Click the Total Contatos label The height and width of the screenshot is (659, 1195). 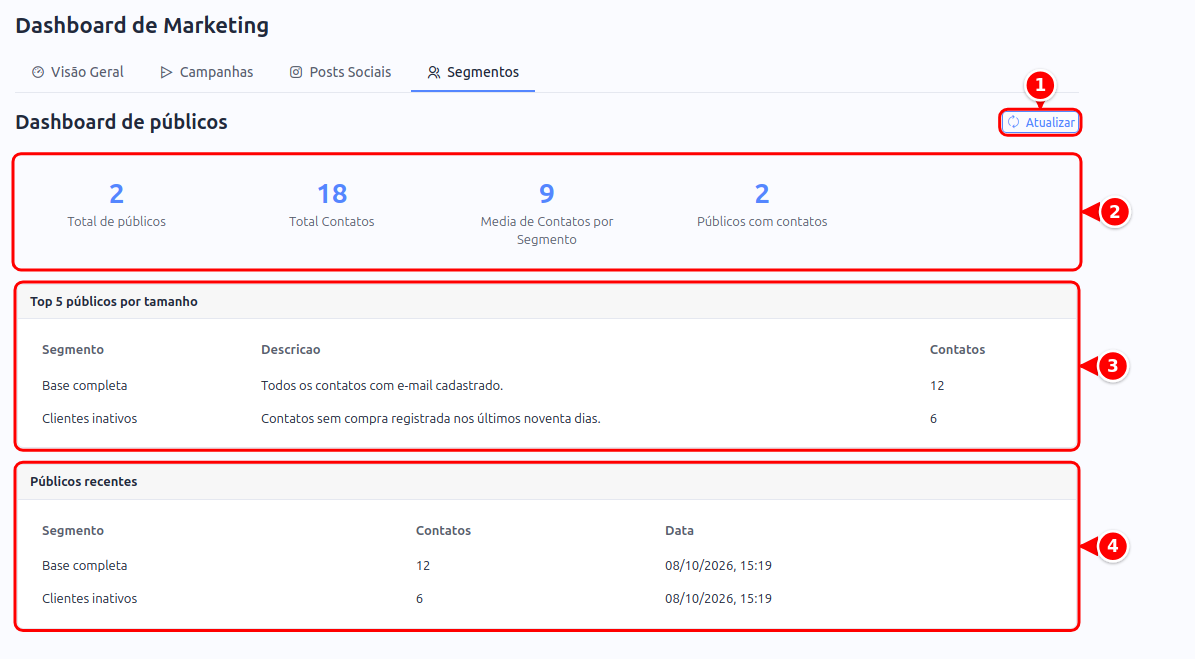click(332, 222)
